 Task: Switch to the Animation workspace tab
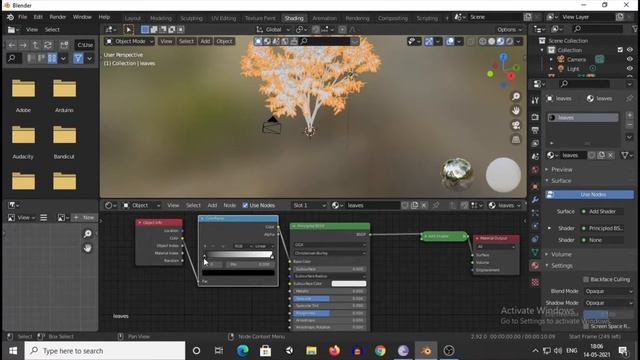pyautogui.click(x=324, y=18)
